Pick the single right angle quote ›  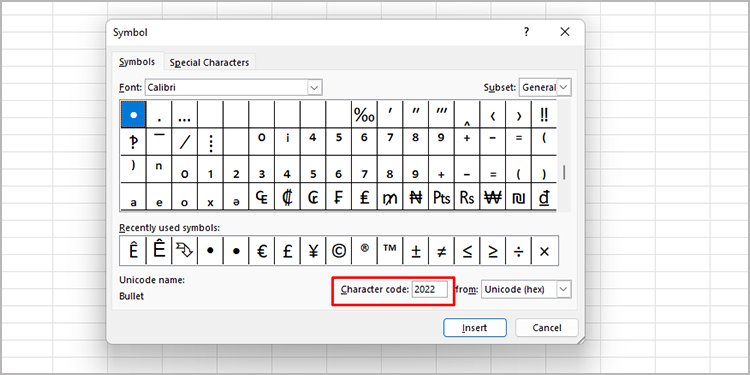[518, 114]
